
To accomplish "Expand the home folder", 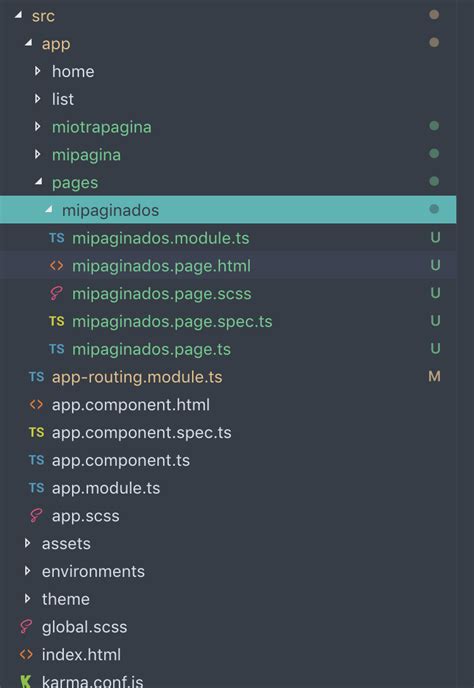I will coord(37,71).
